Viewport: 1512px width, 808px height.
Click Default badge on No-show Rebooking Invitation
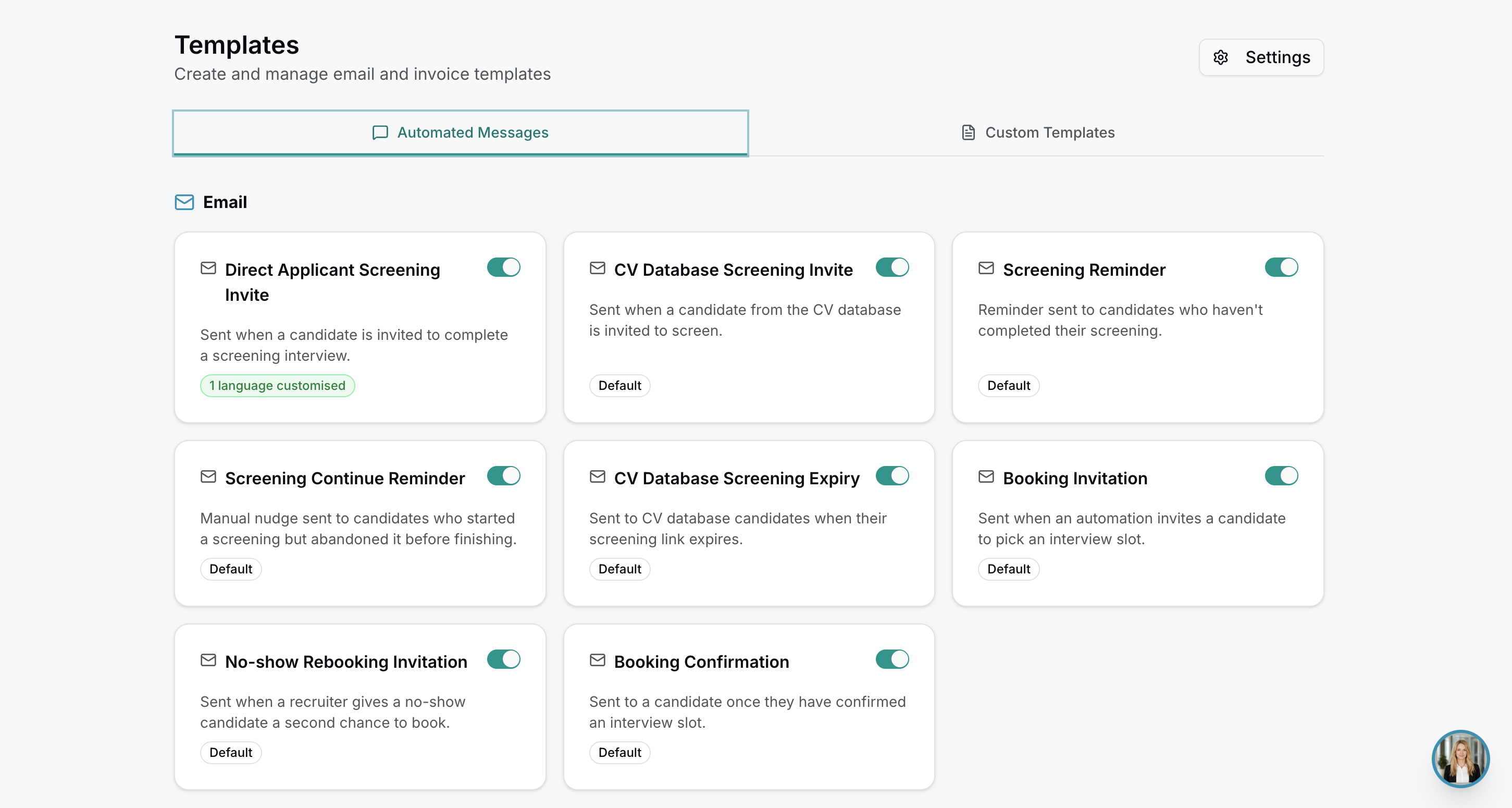[231, 753]
